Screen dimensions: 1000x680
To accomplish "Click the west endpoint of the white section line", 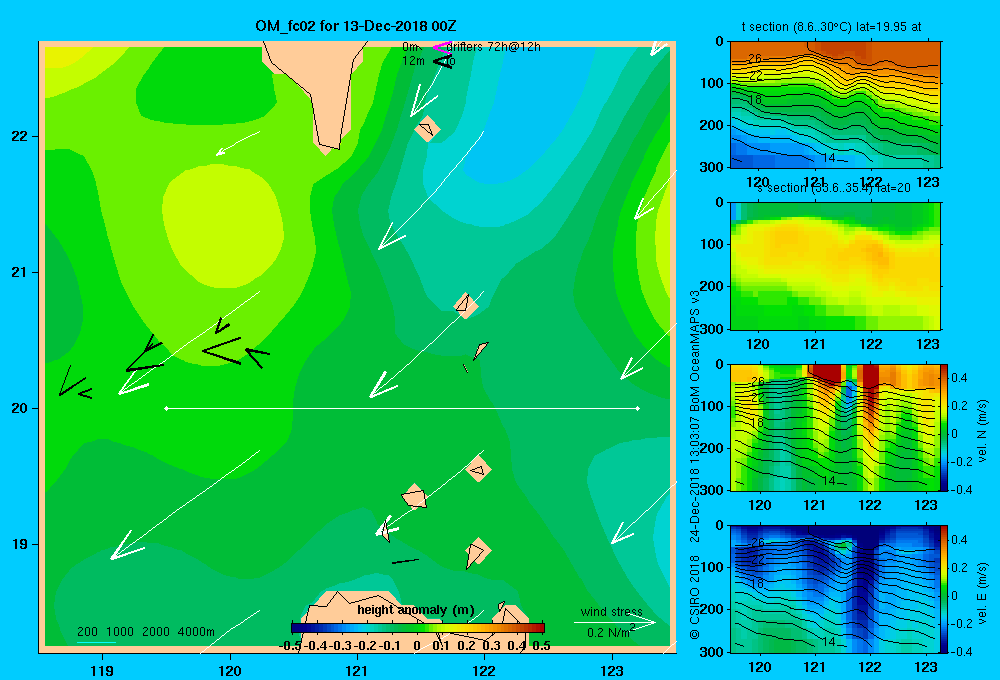I will point(166,408).
